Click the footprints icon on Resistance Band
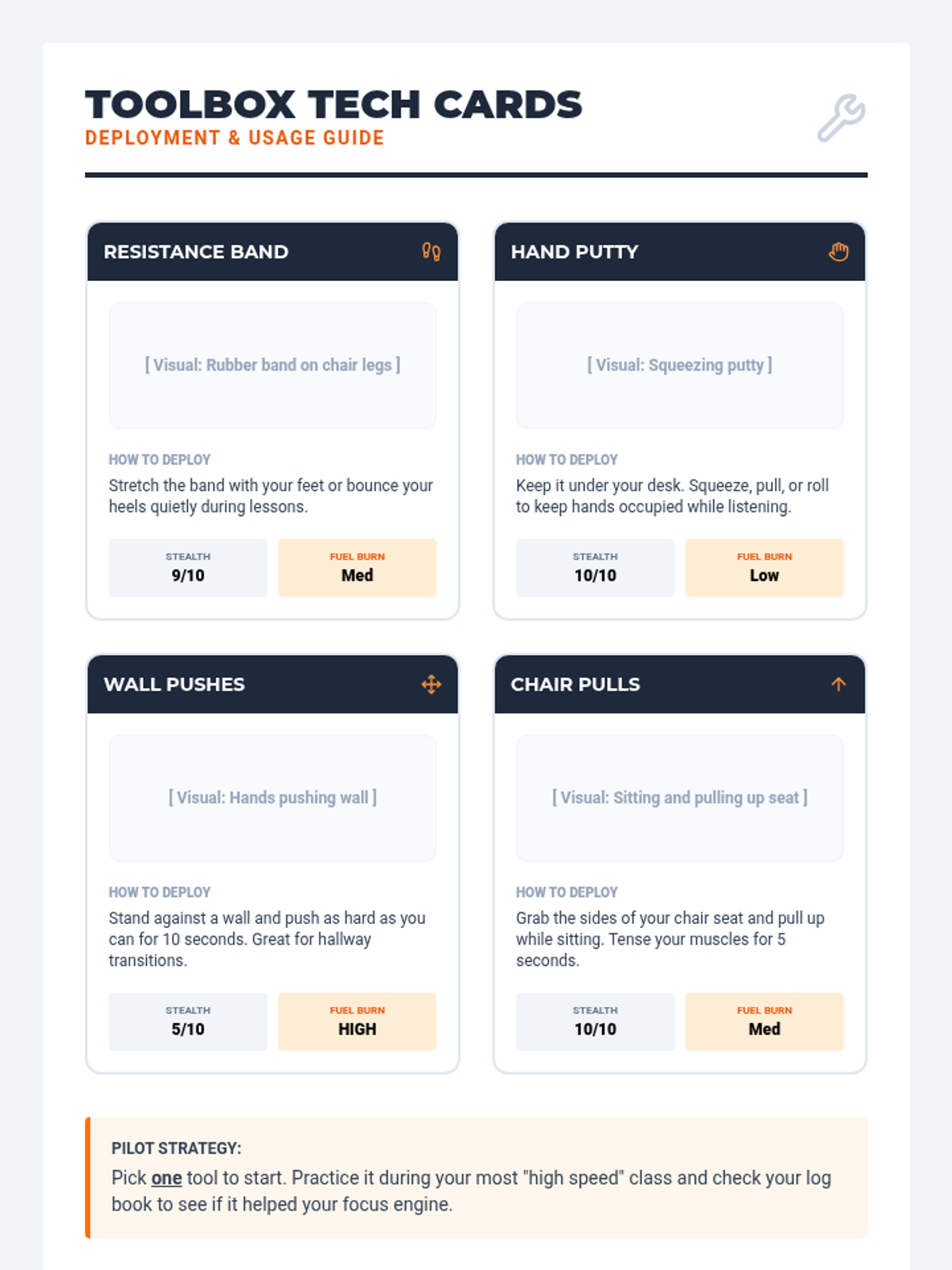 tap(431, 252)
